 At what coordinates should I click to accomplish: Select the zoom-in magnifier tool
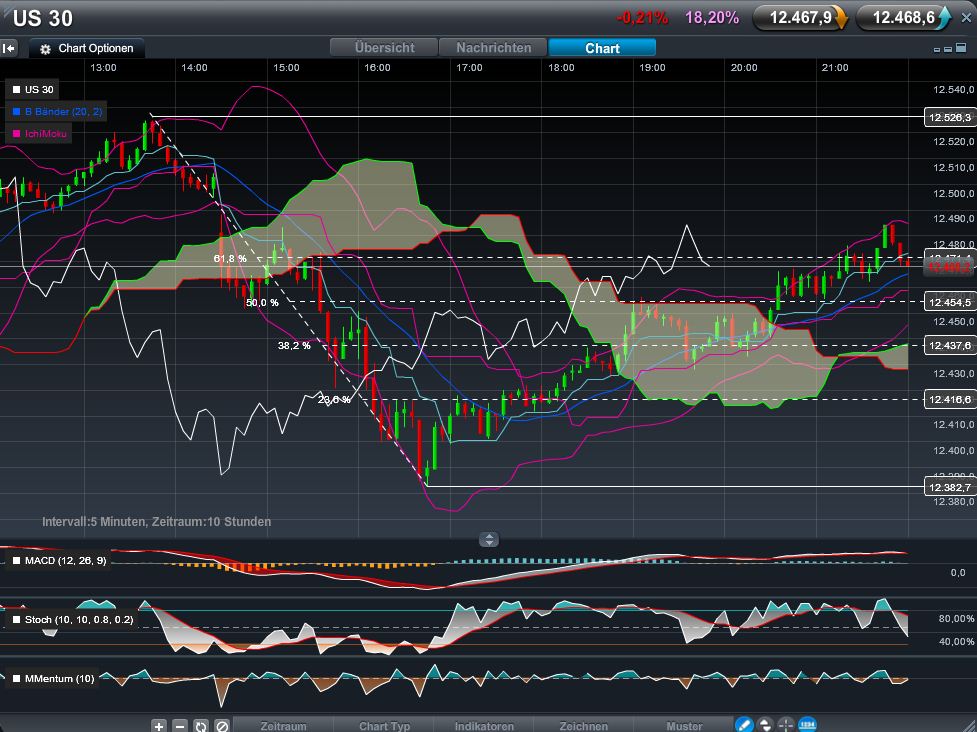[160, 725]
